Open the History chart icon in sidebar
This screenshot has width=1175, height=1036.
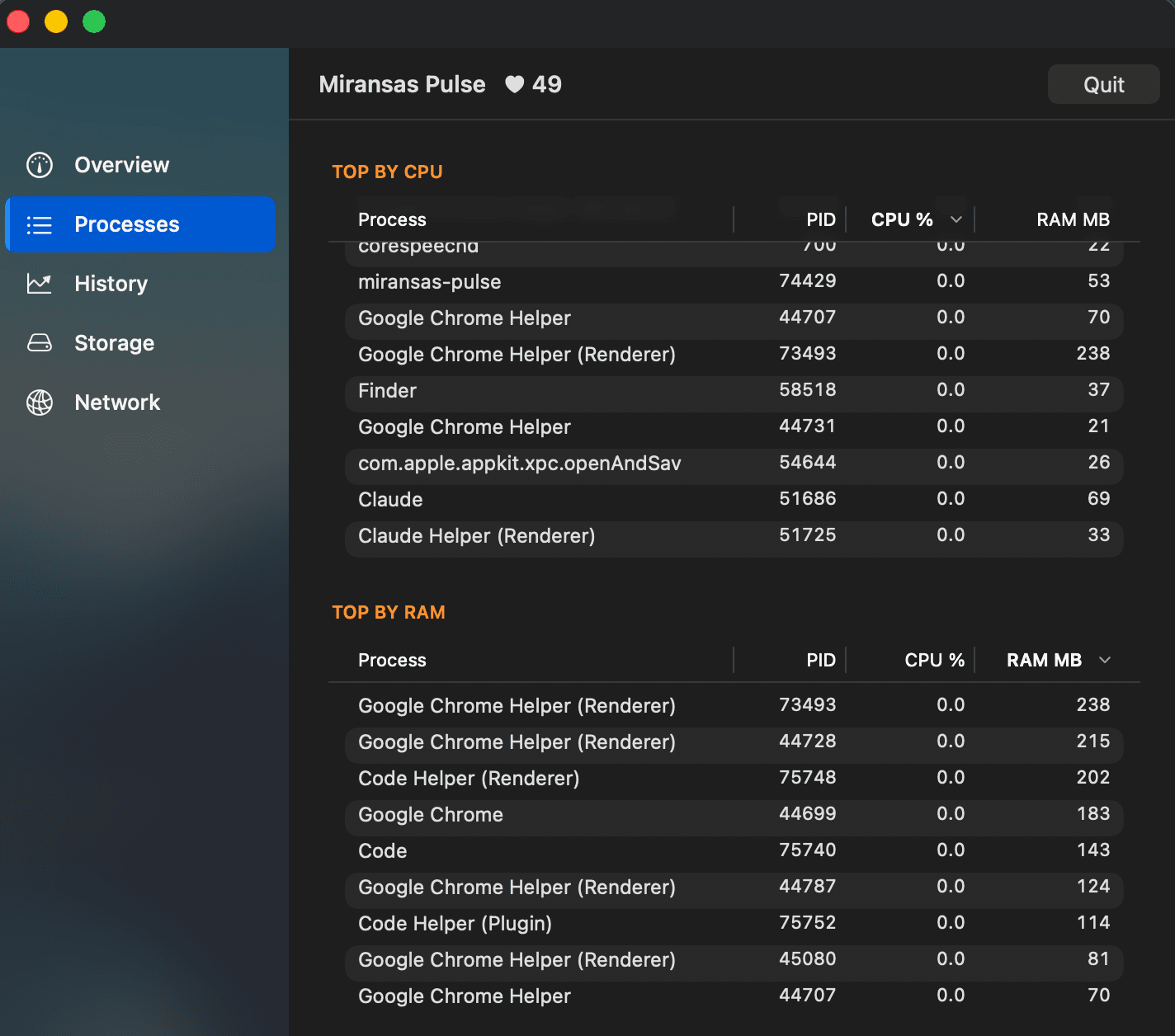point(40,284)
